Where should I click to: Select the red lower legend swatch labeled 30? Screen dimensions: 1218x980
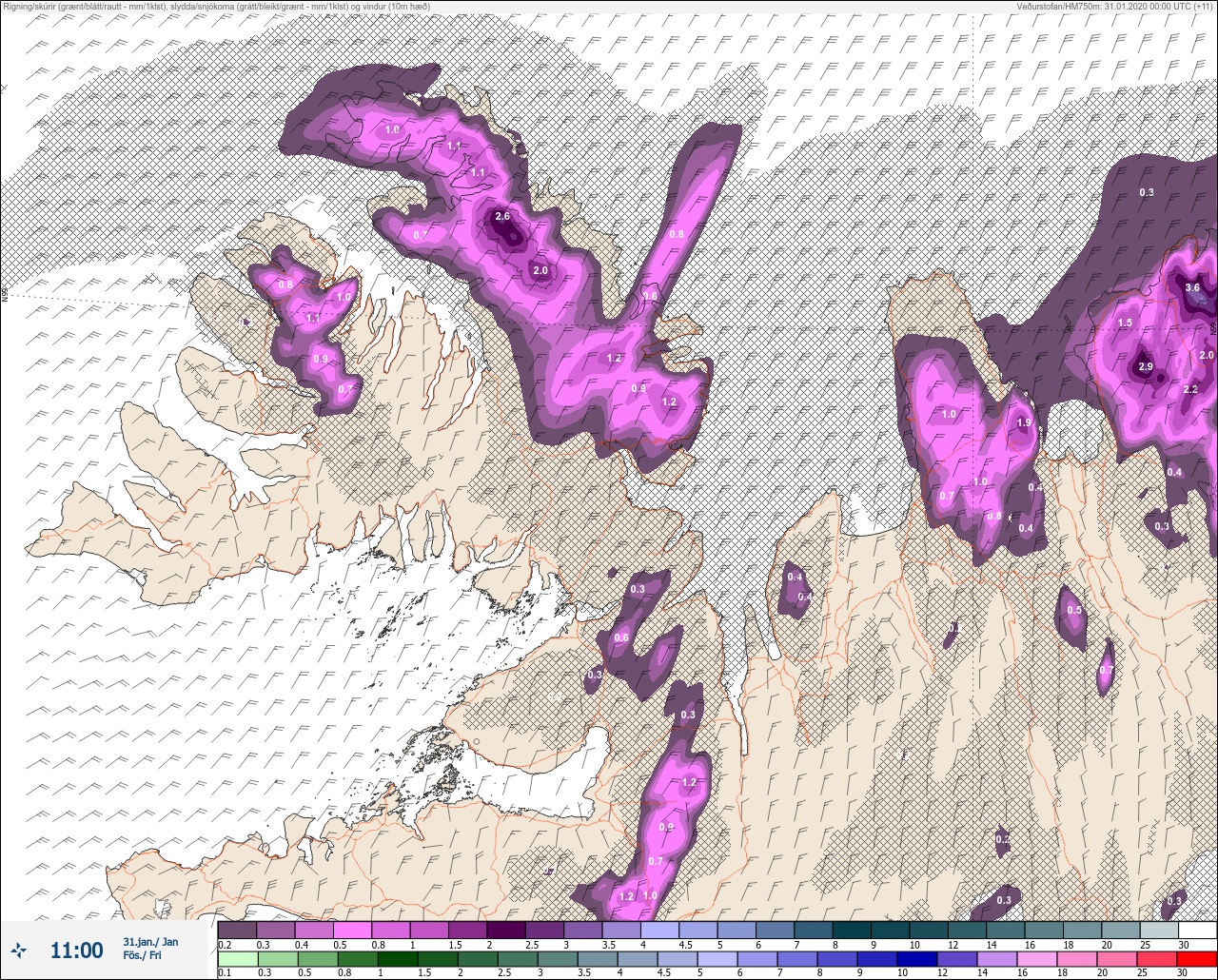(1197, 959)
